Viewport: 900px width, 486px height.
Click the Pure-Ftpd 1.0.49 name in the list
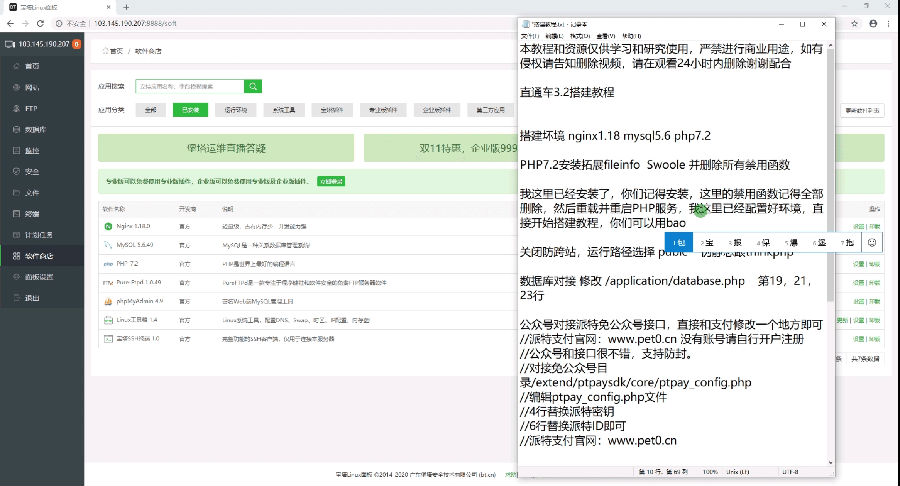pos(139,283)
